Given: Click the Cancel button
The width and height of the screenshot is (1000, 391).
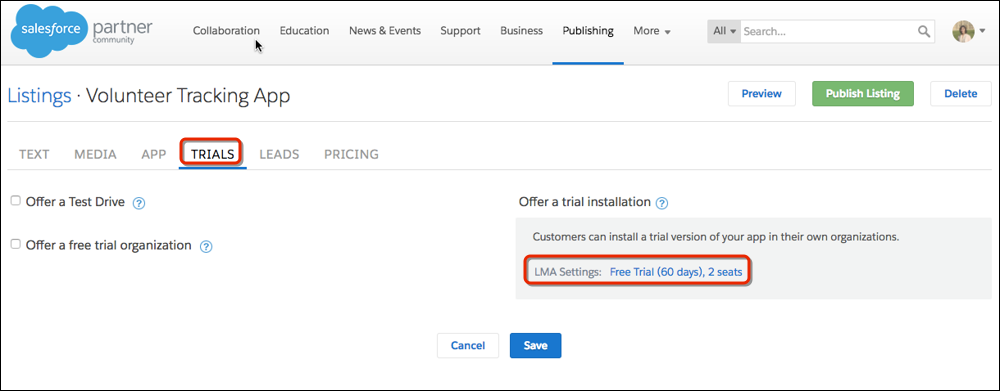Looking at the screenshot, I should tap(467, 346).
